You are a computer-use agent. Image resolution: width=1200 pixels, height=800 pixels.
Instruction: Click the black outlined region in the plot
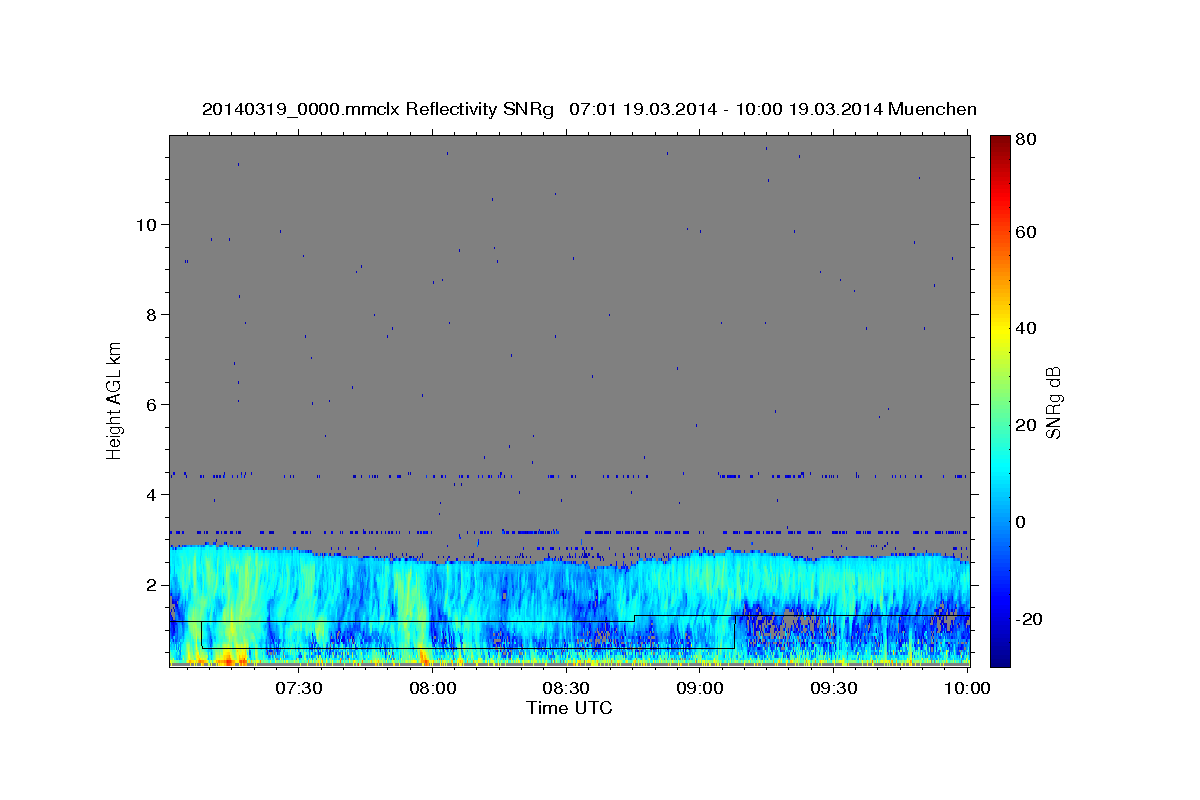click(x=468, y=634)
